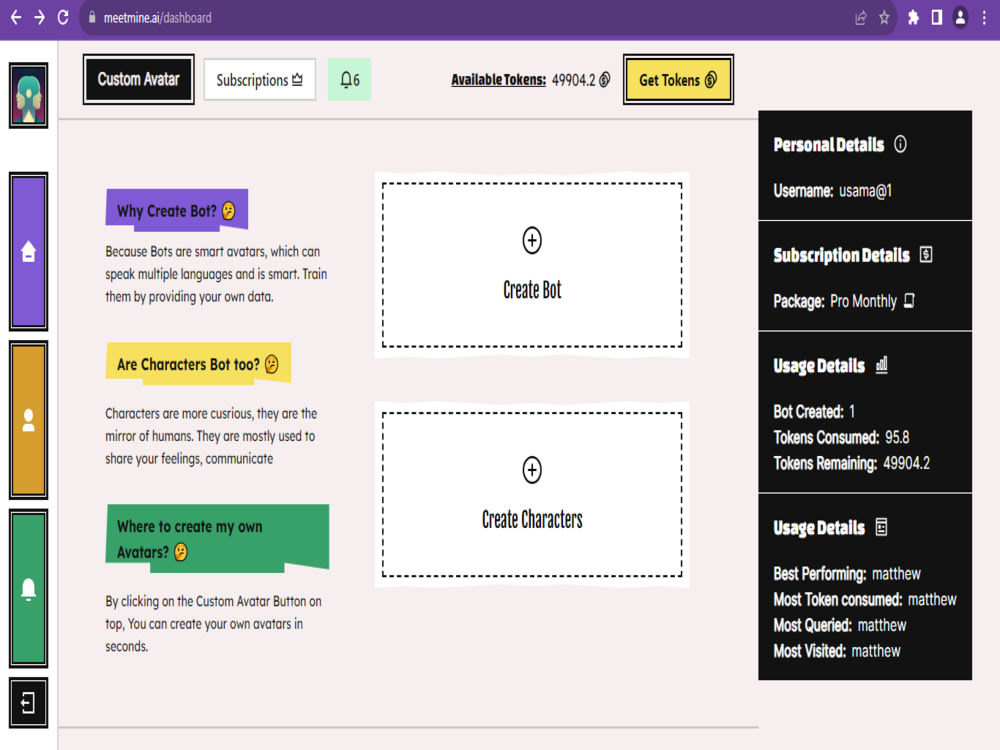This screenshot has width=1000, height=750.
Task: Click the notification bell with count 6
Action: pos(349,80)
